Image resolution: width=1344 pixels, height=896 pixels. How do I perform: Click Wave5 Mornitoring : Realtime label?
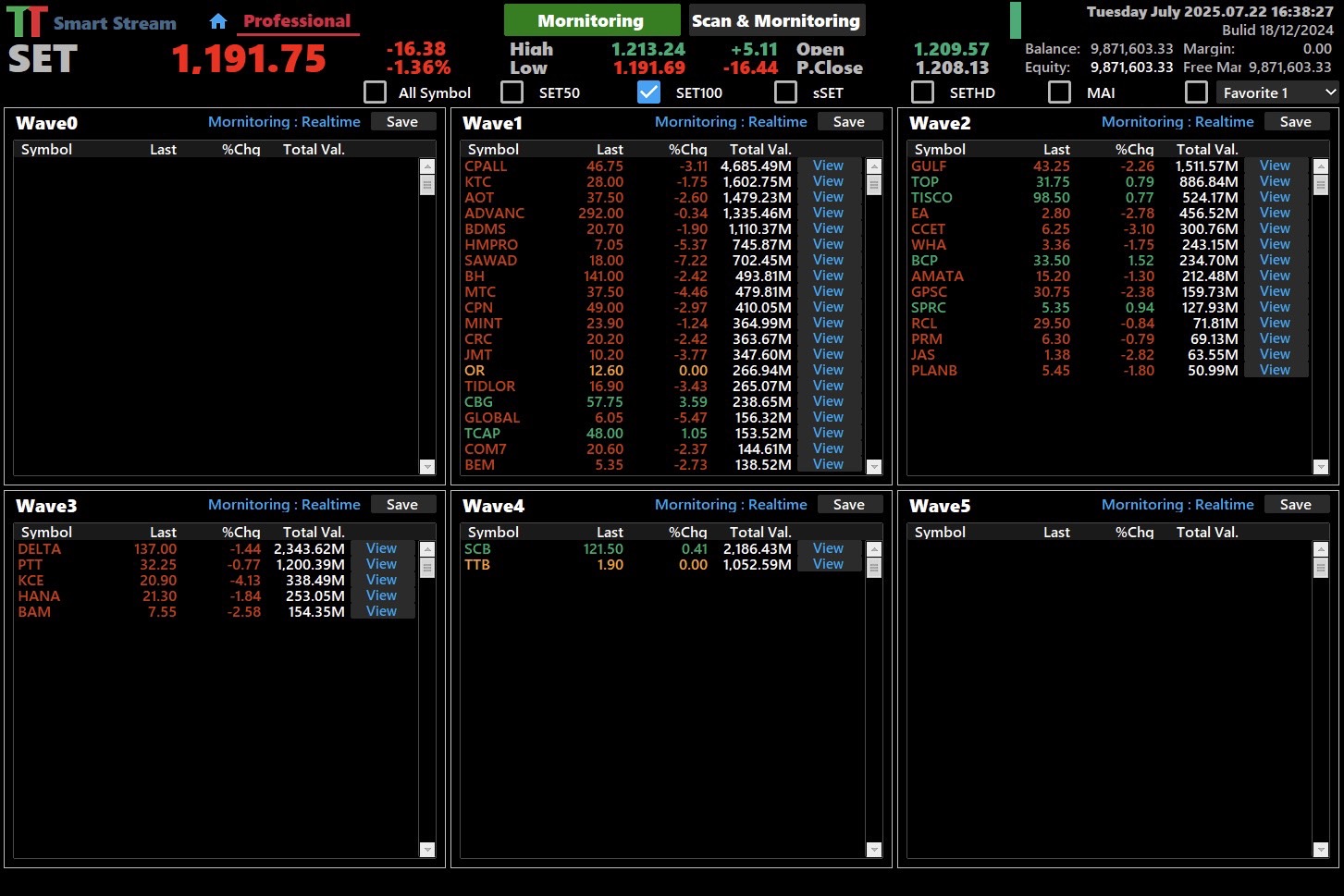pos(1178,505)
